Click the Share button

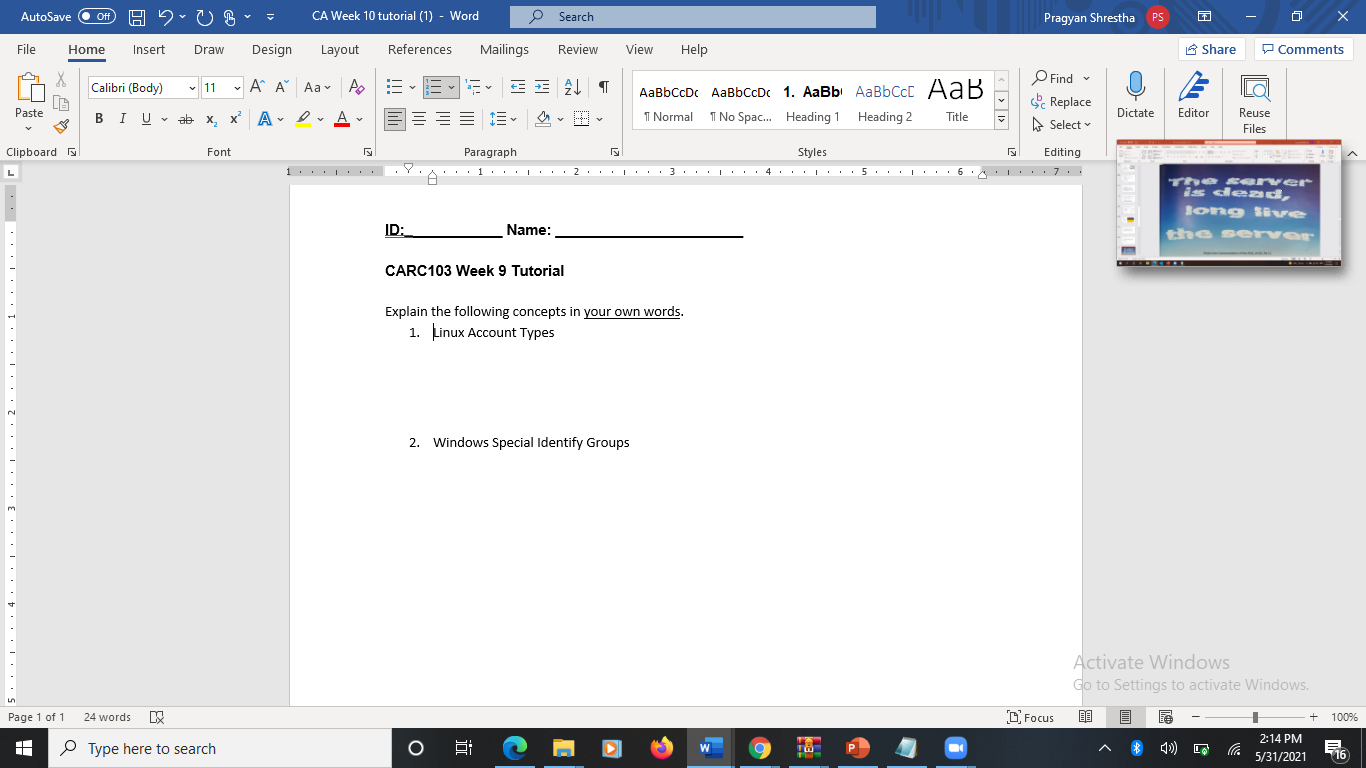coord(1211,49)
